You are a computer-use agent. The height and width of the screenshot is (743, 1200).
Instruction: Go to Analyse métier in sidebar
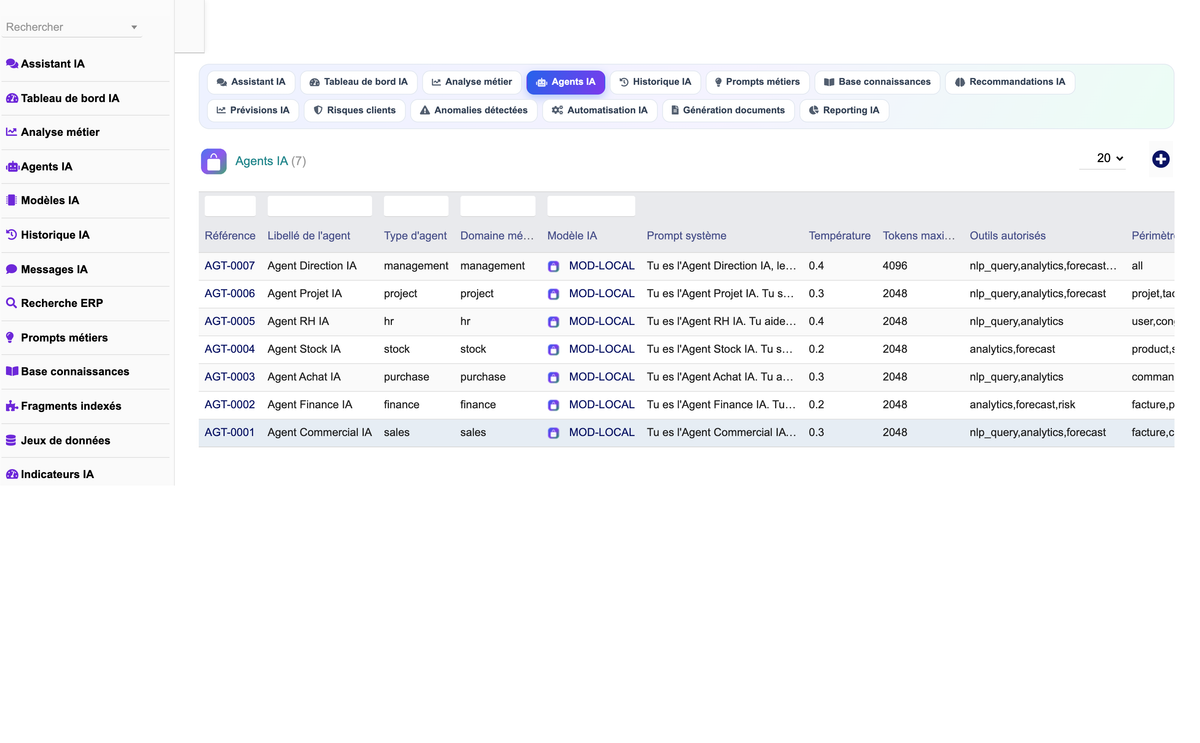coord(52,132)
